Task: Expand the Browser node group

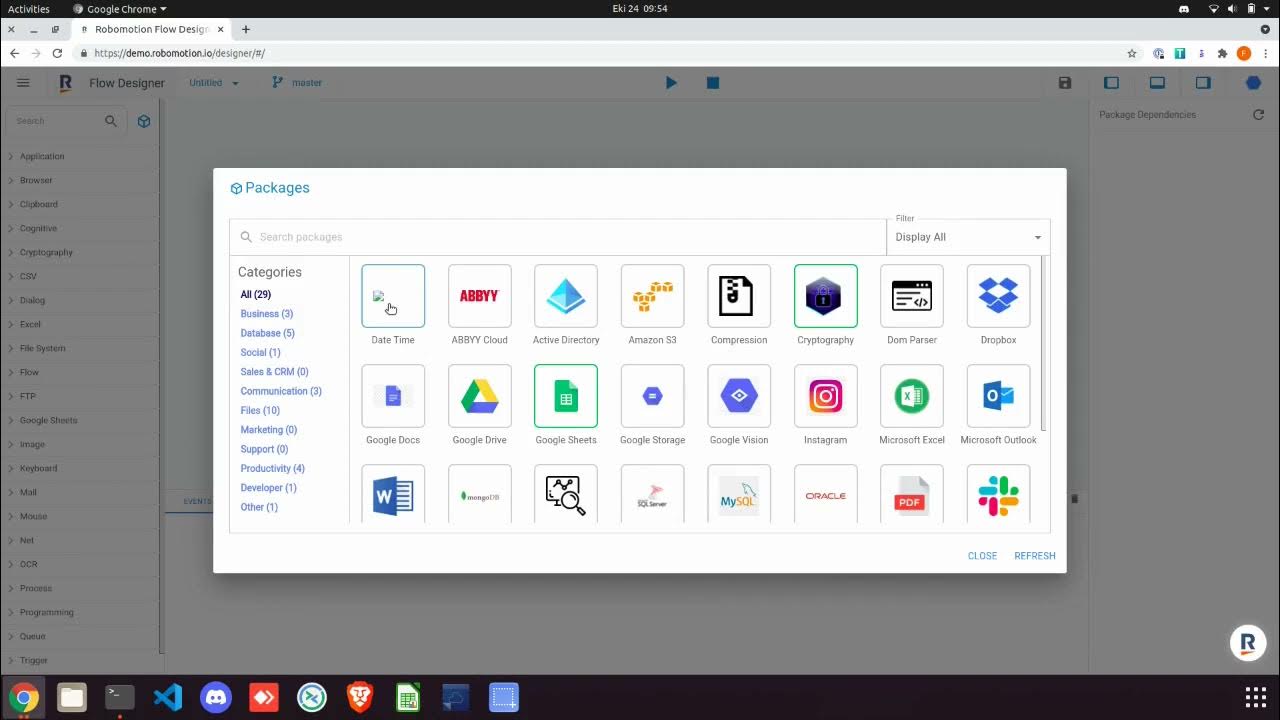Action: coord(80,181)
